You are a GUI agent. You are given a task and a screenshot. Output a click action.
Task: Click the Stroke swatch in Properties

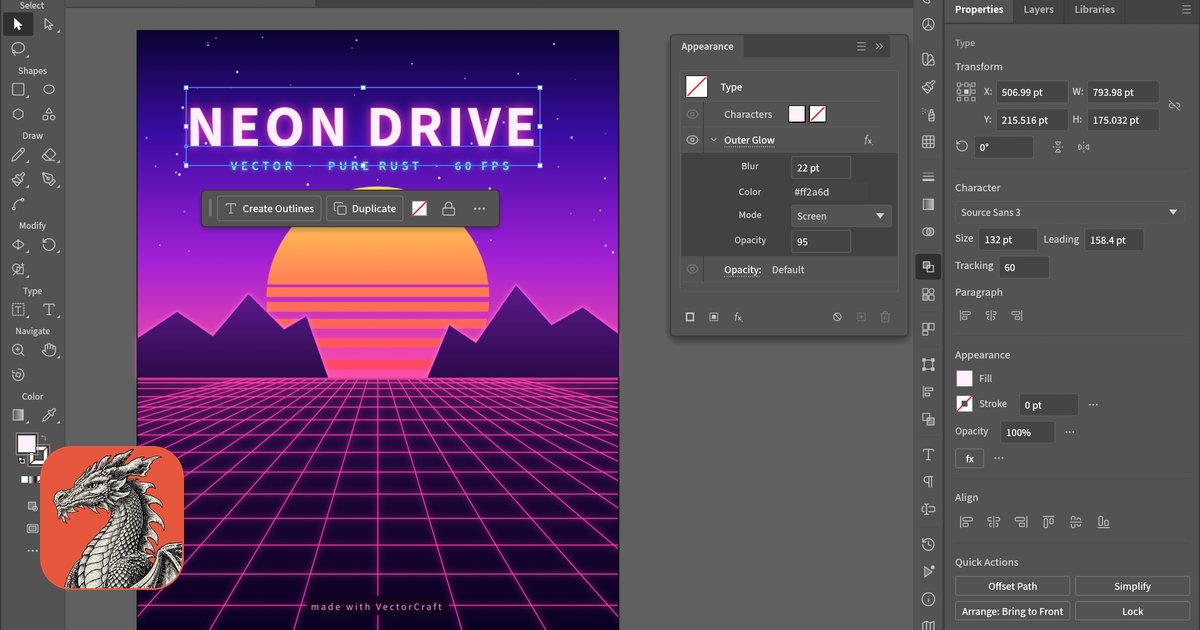pyautogui.click(x=964, y=404)
